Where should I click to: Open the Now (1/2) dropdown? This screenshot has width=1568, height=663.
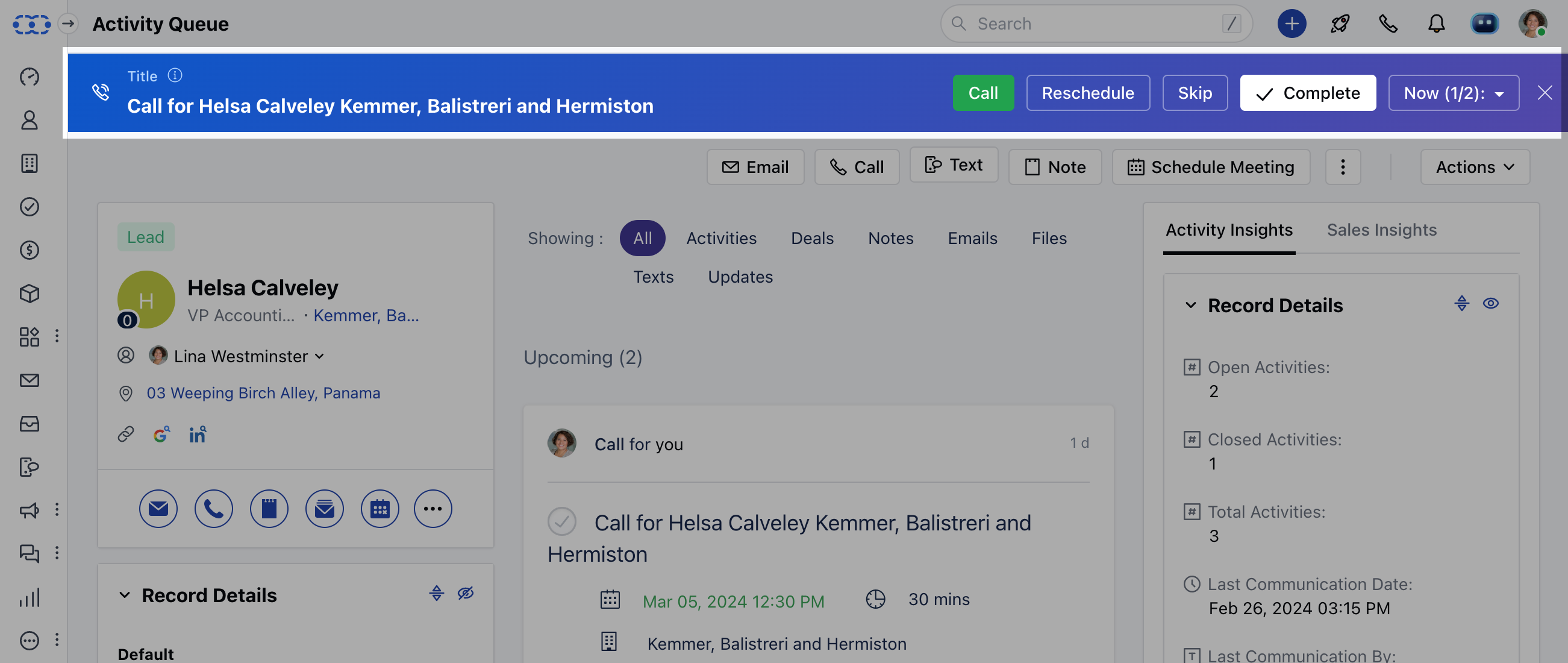1454,93
